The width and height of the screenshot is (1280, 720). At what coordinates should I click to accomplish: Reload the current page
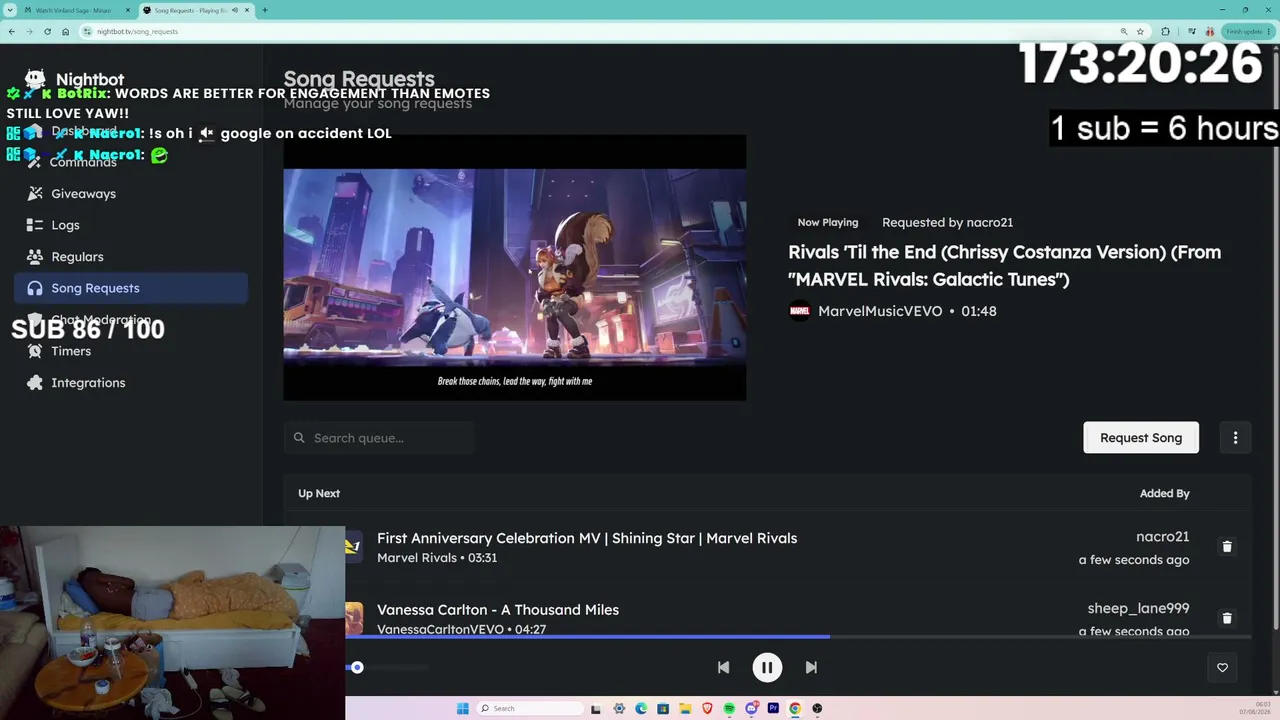(47, 31)
